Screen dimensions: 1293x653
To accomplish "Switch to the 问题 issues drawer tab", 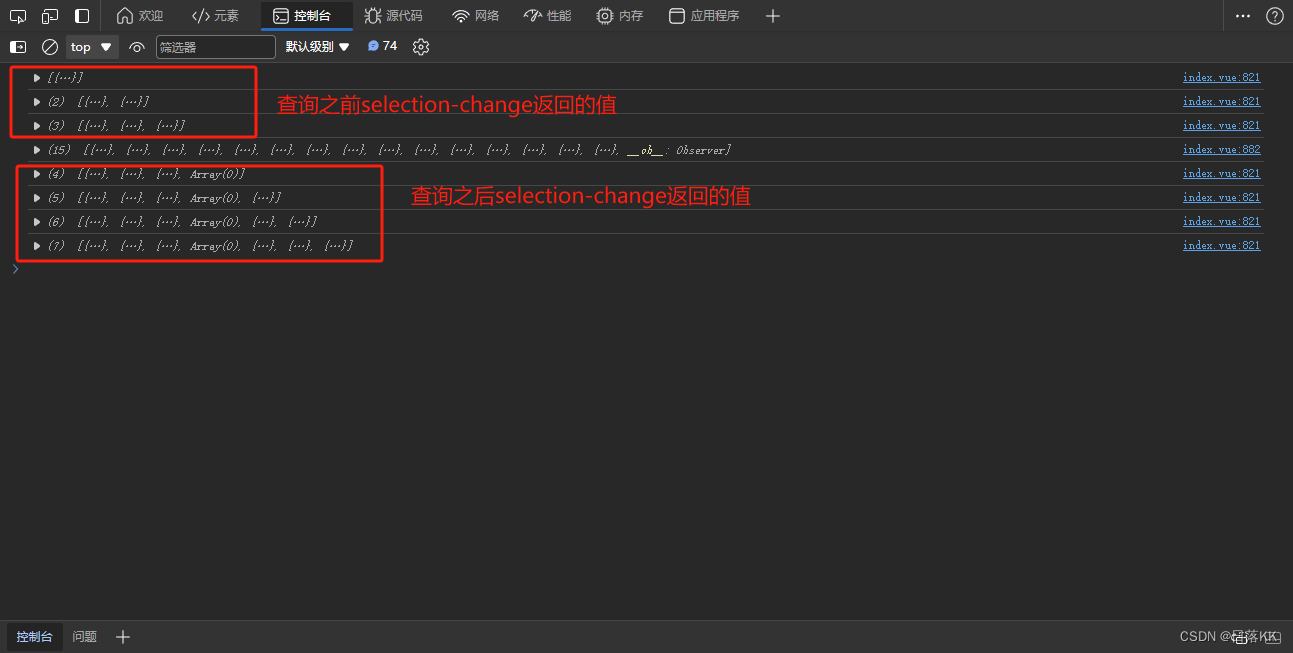I will click(x=85, y=636).
